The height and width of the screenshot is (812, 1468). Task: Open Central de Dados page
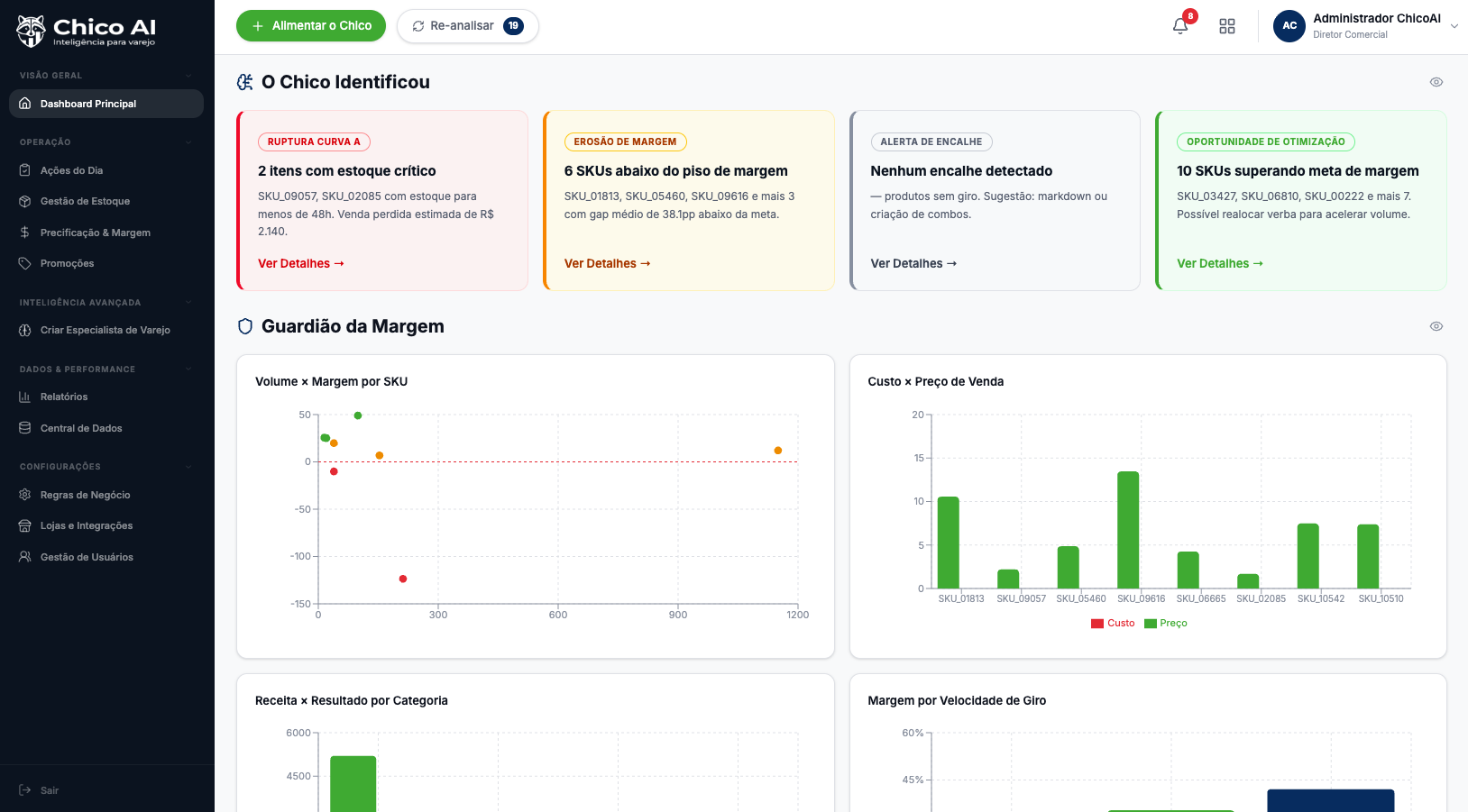point(106,428)
